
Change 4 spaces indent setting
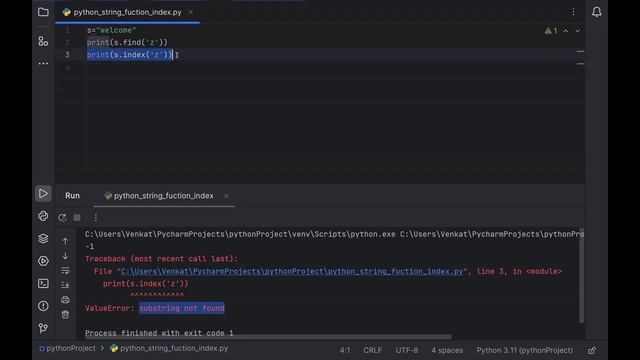pyautogui.click(x=447, y=350)
